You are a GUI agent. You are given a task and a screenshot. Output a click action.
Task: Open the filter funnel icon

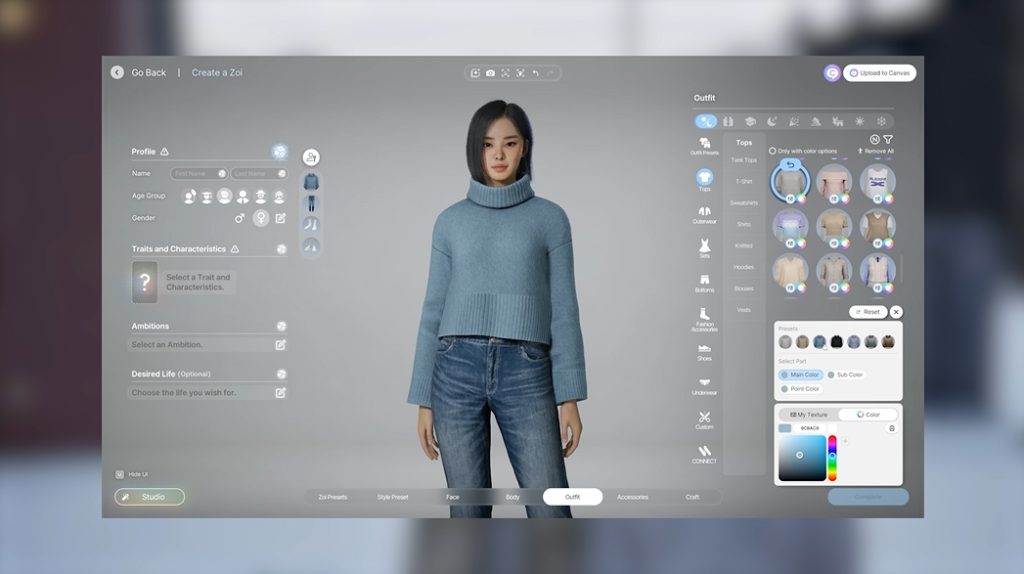point(887,140)
